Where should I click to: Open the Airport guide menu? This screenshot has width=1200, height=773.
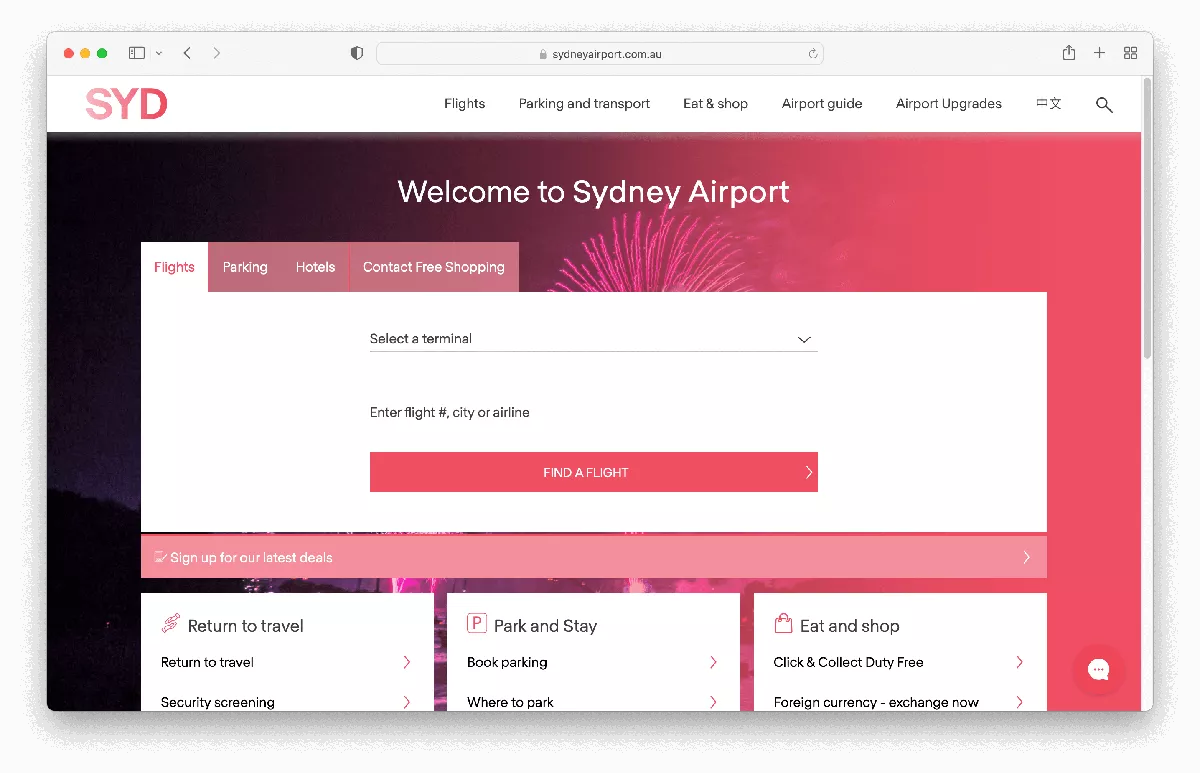(x=821, y=103)
